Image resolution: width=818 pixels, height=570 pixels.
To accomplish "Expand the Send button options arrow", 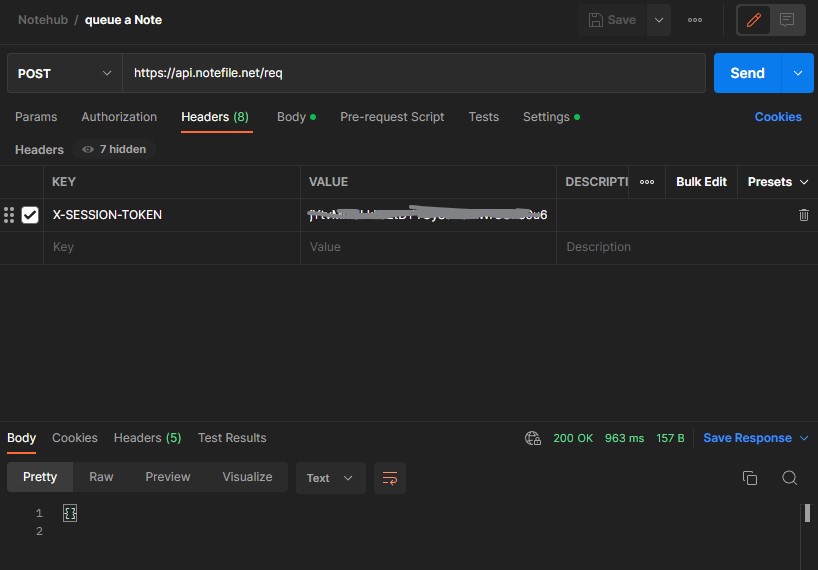I will point(798,73).
